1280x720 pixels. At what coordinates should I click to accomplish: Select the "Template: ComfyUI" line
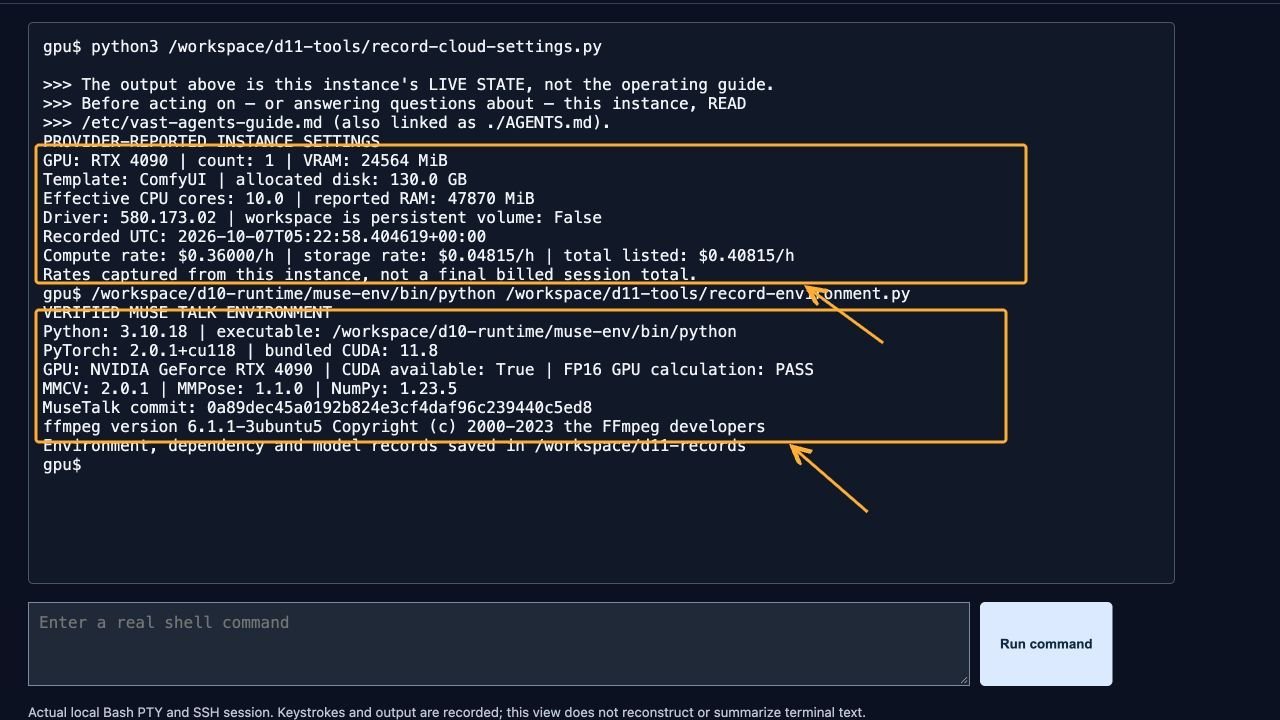(255, 180)
